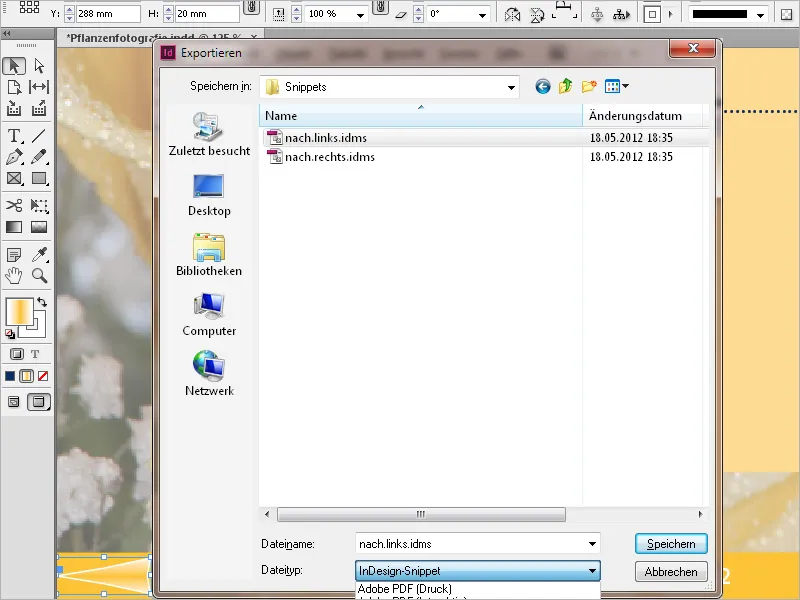Open the scale percentage dropdown
This screenshot has height=600, width=800.
(360, 15)
